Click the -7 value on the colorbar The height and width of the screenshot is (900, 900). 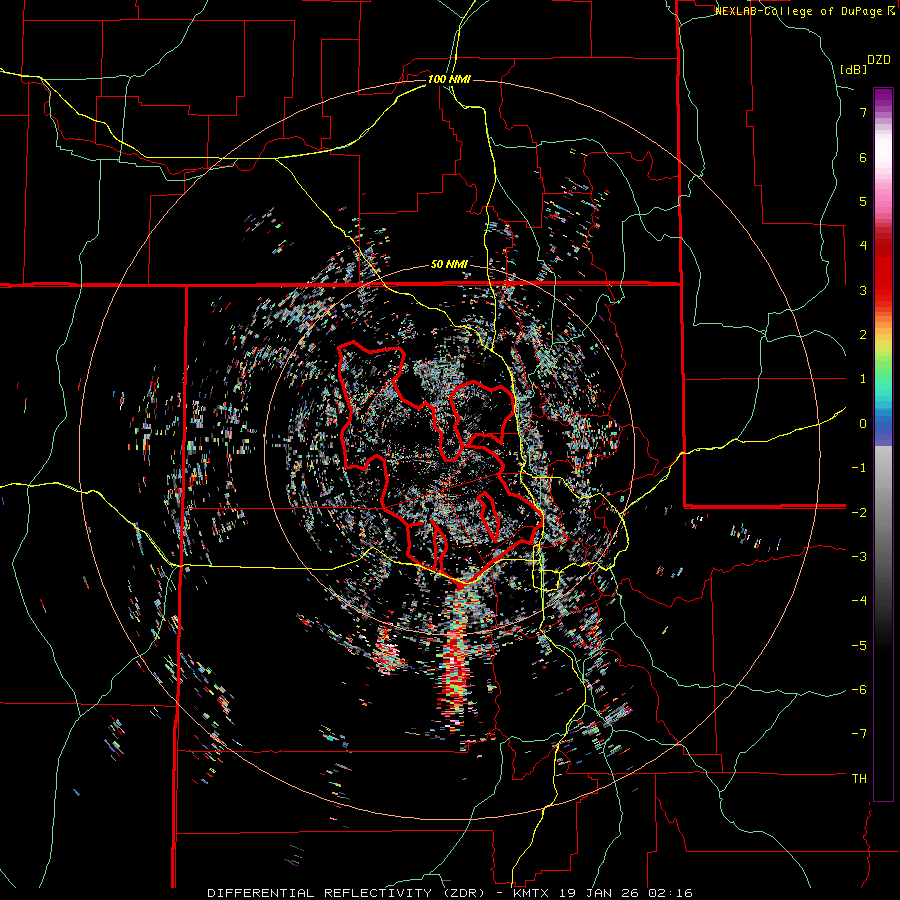(x=859, y=734)
